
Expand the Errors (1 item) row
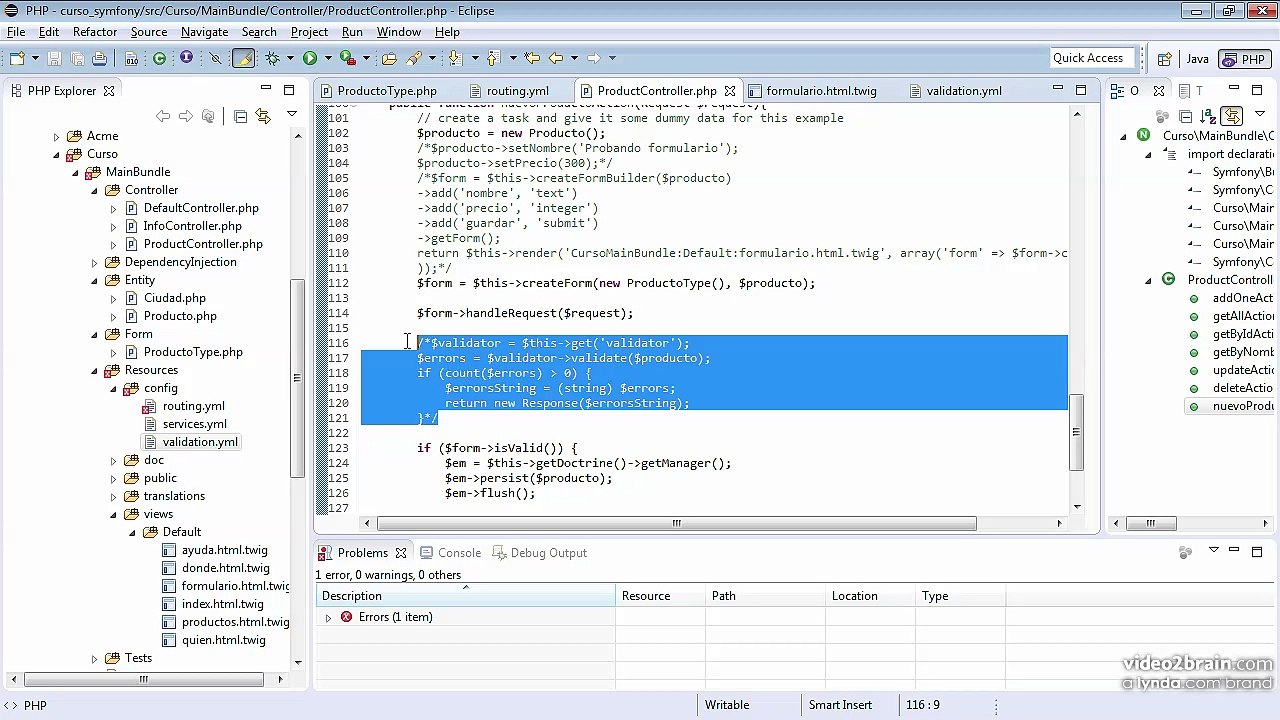pos(328,618)
